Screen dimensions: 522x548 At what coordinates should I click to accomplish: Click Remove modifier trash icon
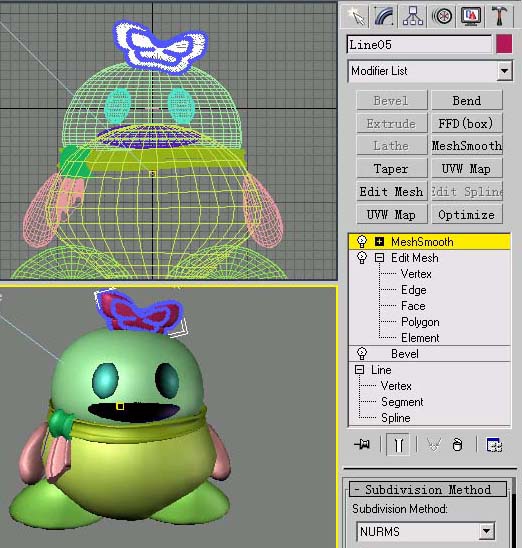tap(457, 445)
